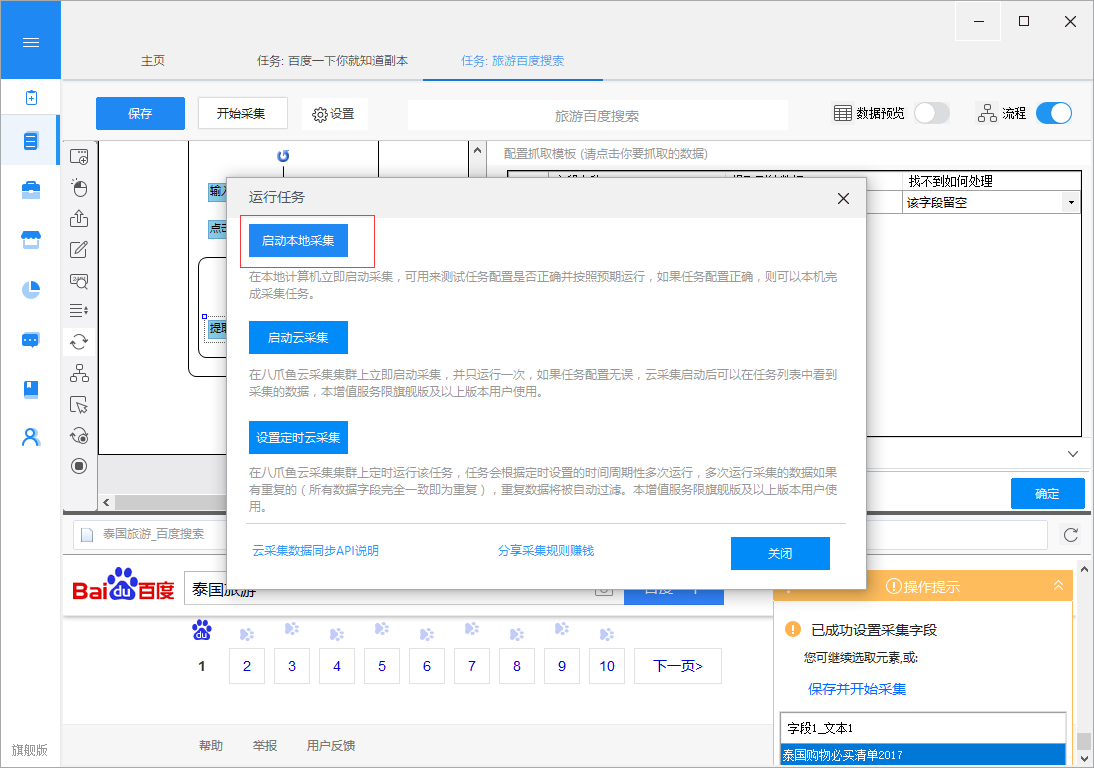Viewport: 1094px width, 768px height.
Task: Select the switch dropdown list tool
Action: [79, 310]
